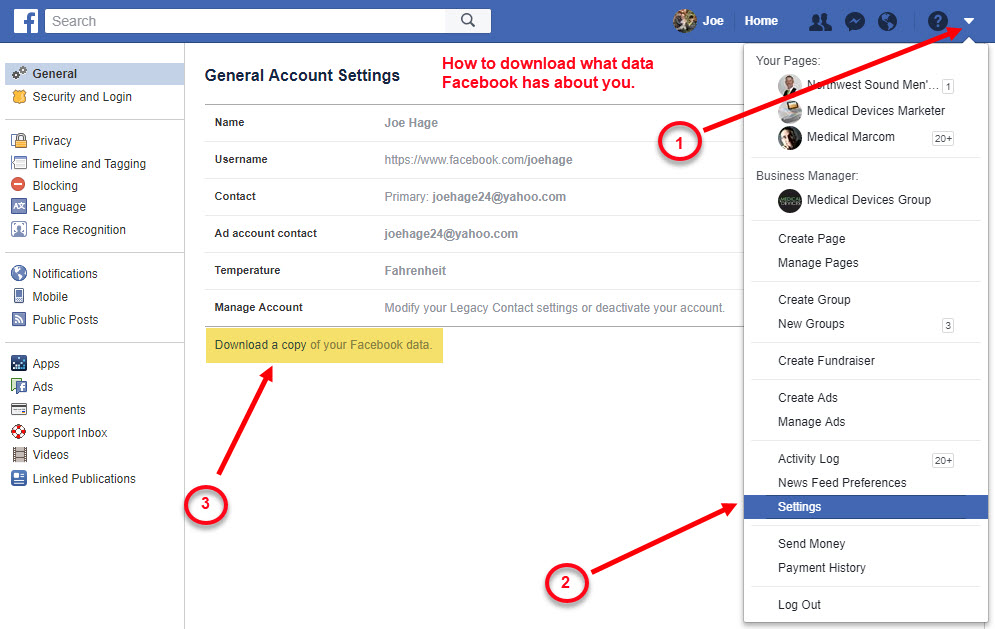The width and height of the screenshot is (995, 629).
Task: Toggle the account dropdown arrow
Action: [x=968, y=21]
